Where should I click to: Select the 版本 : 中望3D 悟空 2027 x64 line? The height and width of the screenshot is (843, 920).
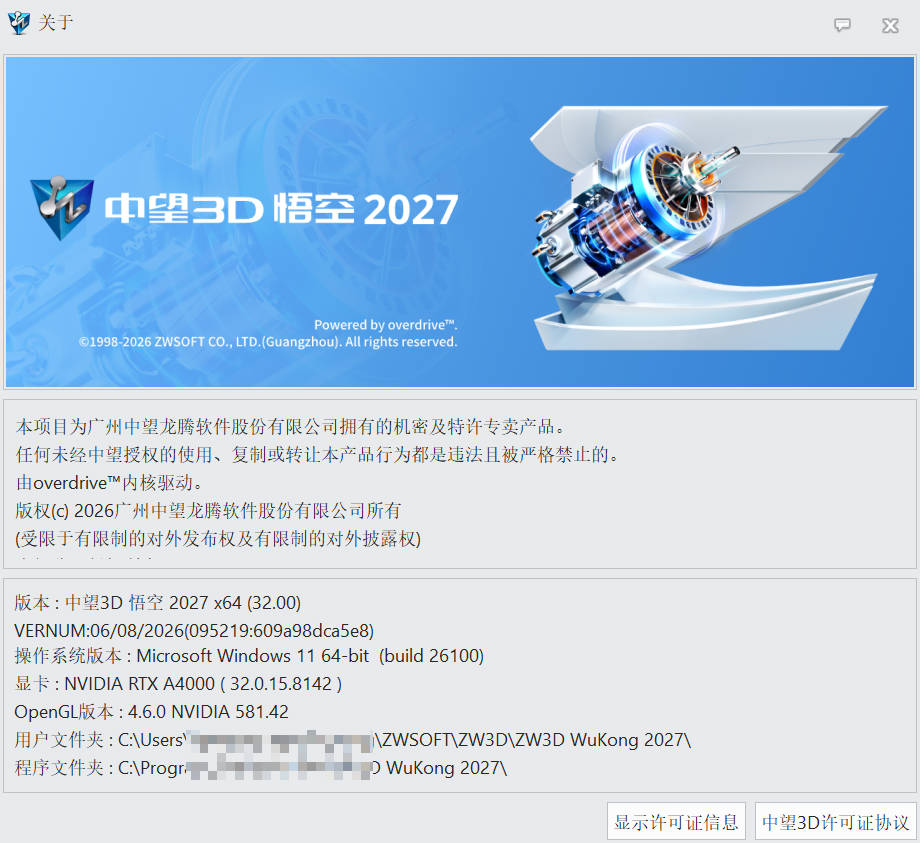tap(157, 602)
